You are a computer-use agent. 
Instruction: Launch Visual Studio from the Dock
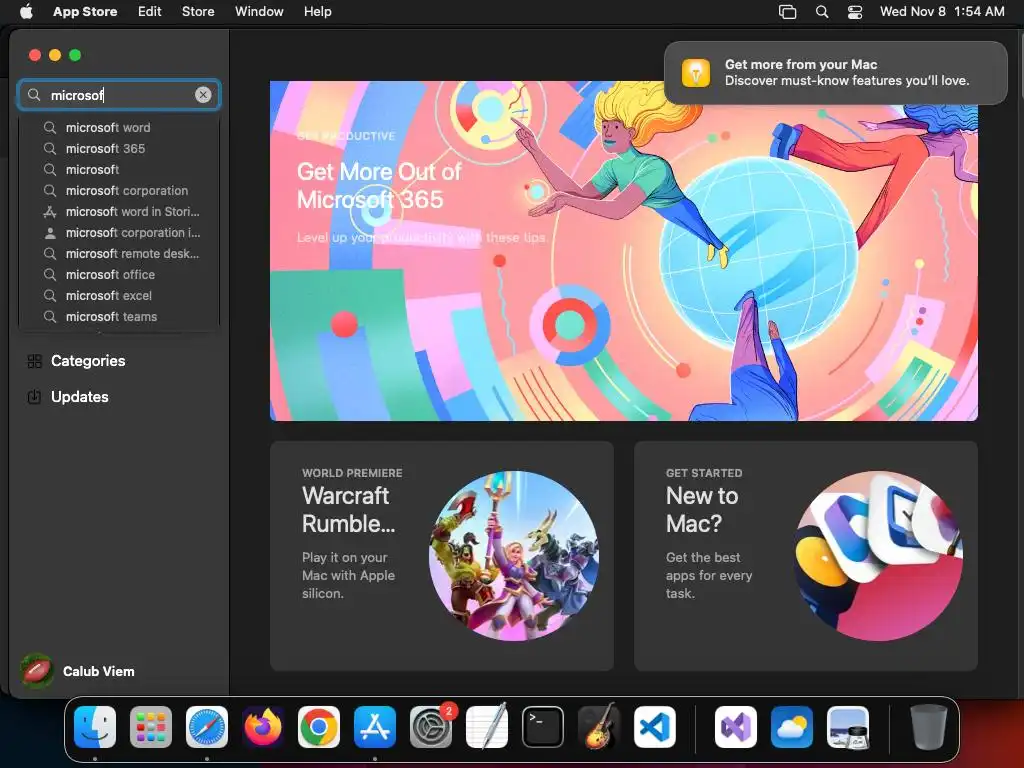tap(735, 727)
